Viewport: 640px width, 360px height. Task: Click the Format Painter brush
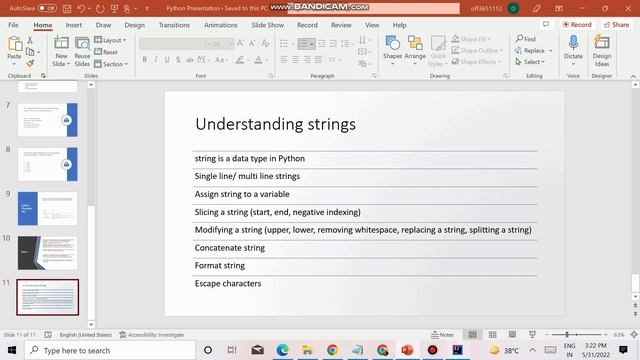pyautogui.click(x=30, y=63)
